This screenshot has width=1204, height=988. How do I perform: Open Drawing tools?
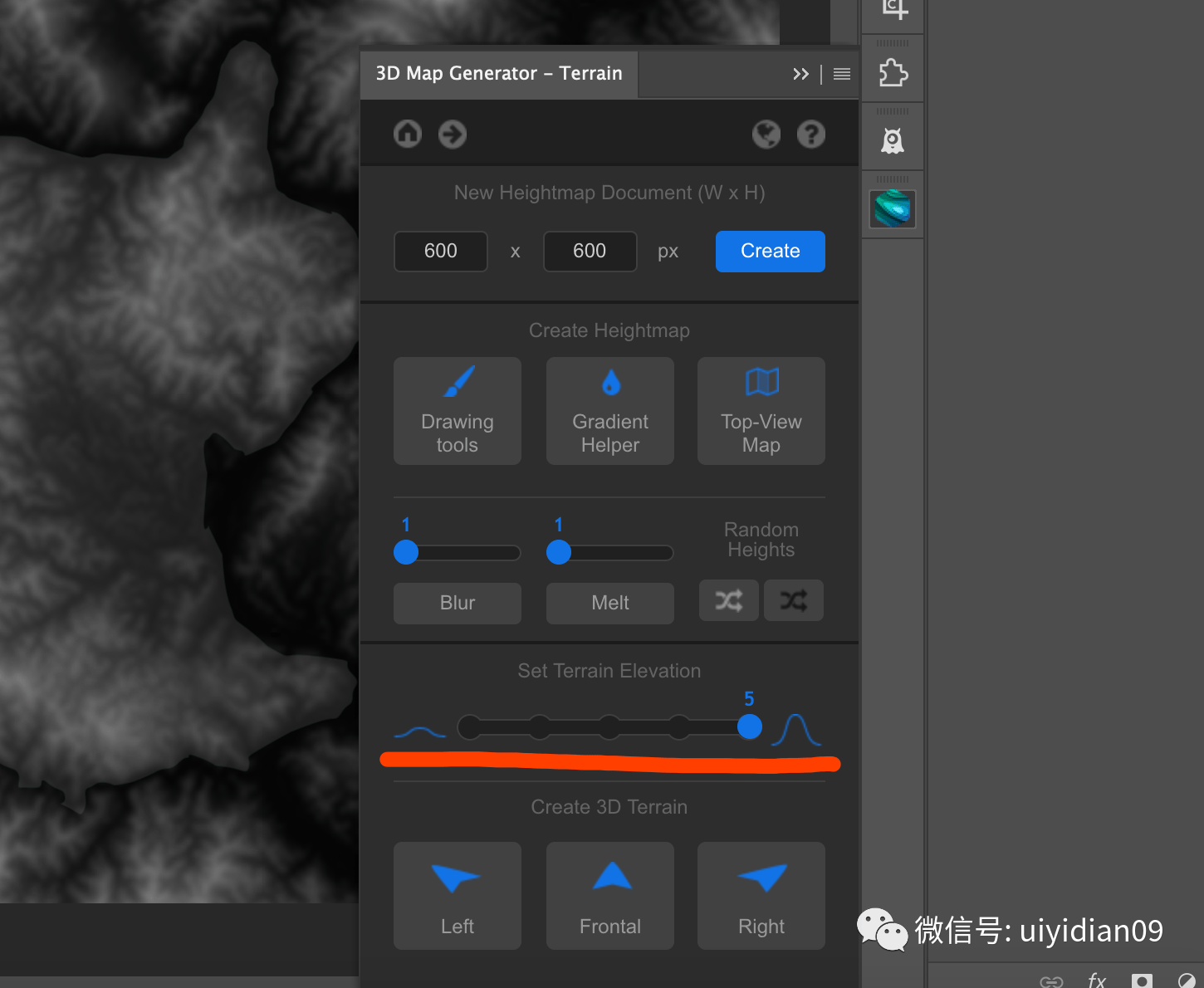tap(458, 411)
